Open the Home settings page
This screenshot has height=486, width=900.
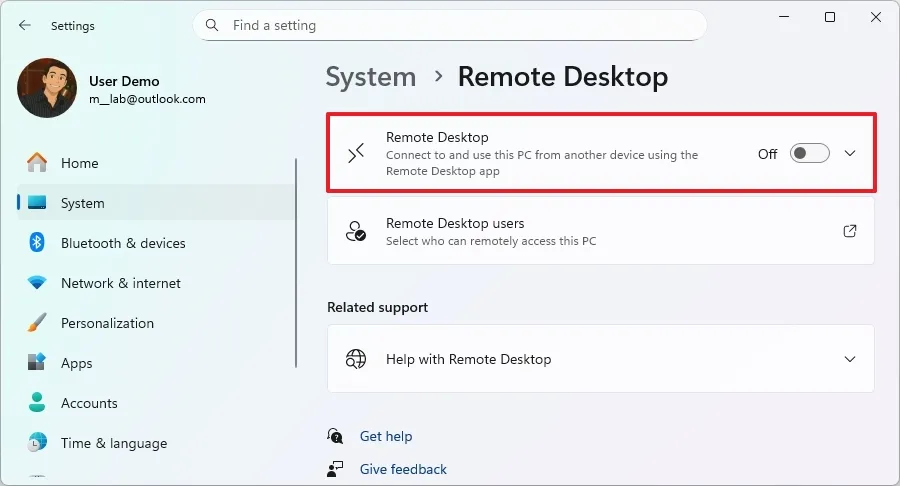(x=79, y=163)
